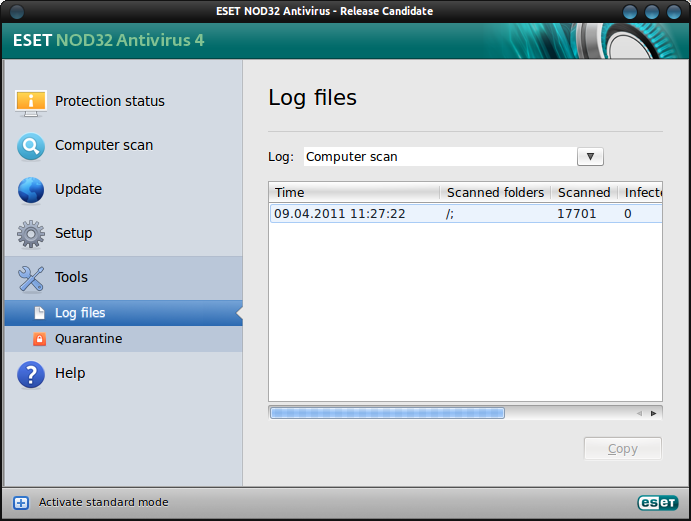The height and width of the screenshot is (521, 691).
Task: Click the ESET logo in the bottom bar
Action: (x=658, y=502)
